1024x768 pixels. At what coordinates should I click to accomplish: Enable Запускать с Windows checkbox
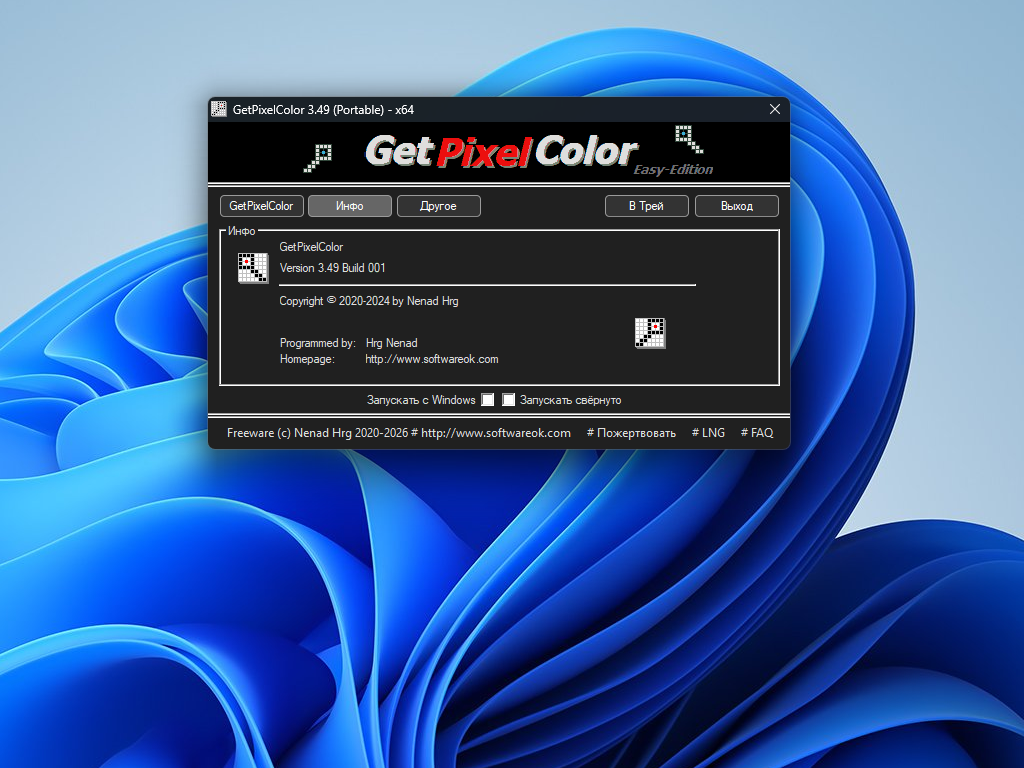click(x=487, y=400)
